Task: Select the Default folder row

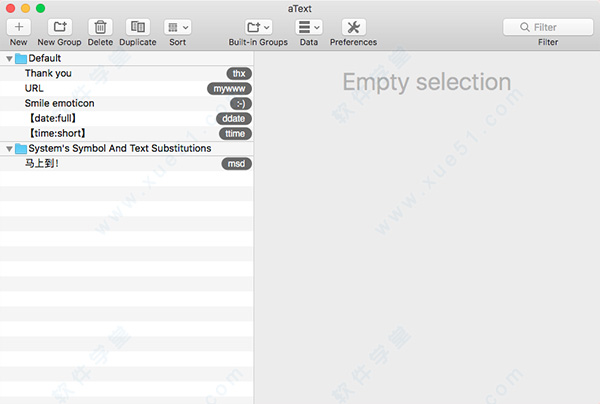Action: (x=126, y=58)
